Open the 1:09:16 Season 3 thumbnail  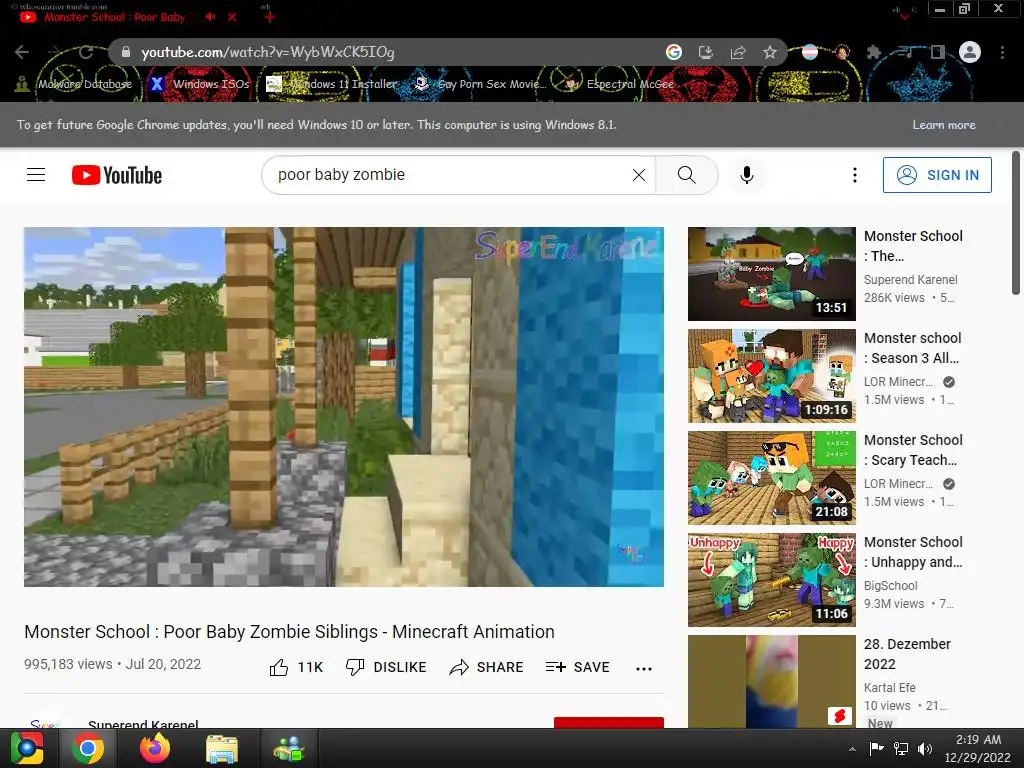(771, 376)
